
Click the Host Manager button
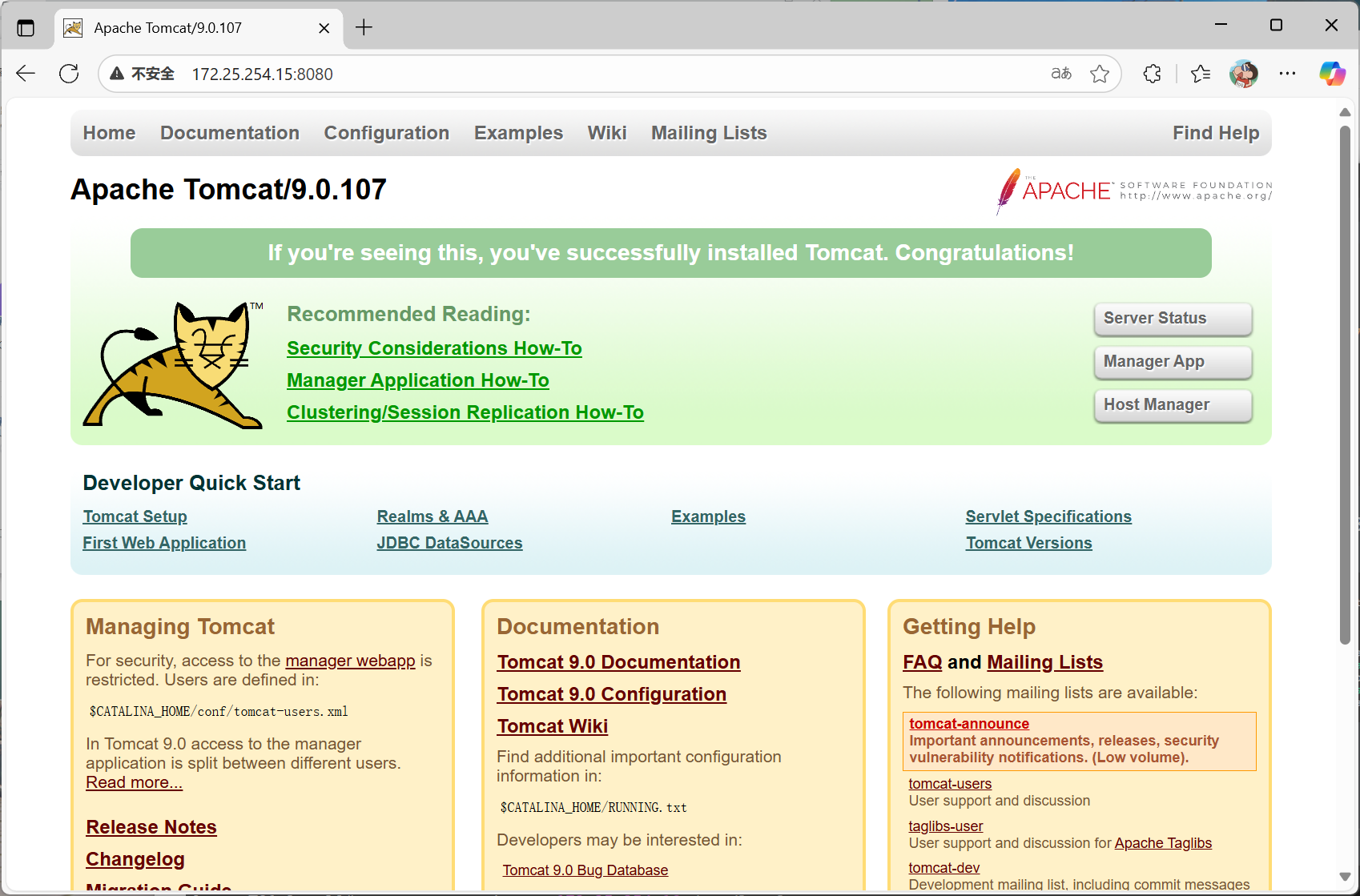[1173, 405]
